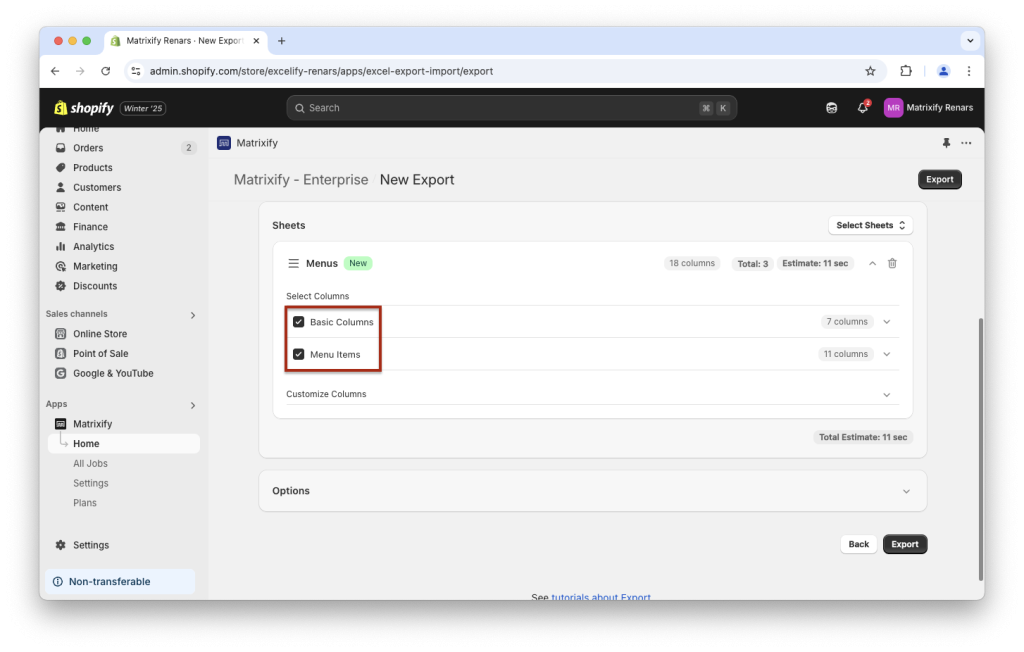Open the Plans page under Matrixify

pos(84,502)
